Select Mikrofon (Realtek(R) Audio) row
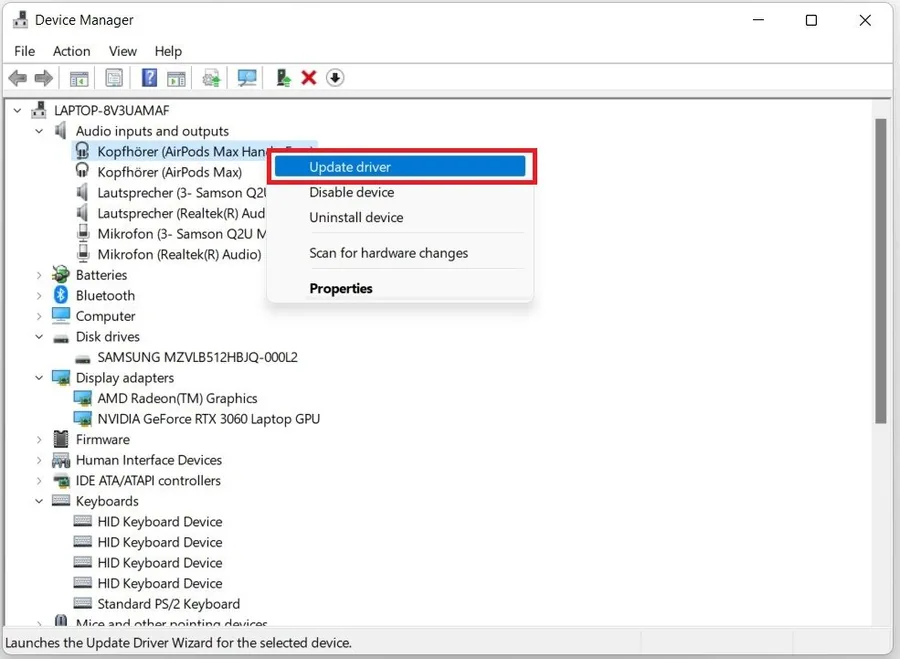900x659 pixels. [179, 254]
